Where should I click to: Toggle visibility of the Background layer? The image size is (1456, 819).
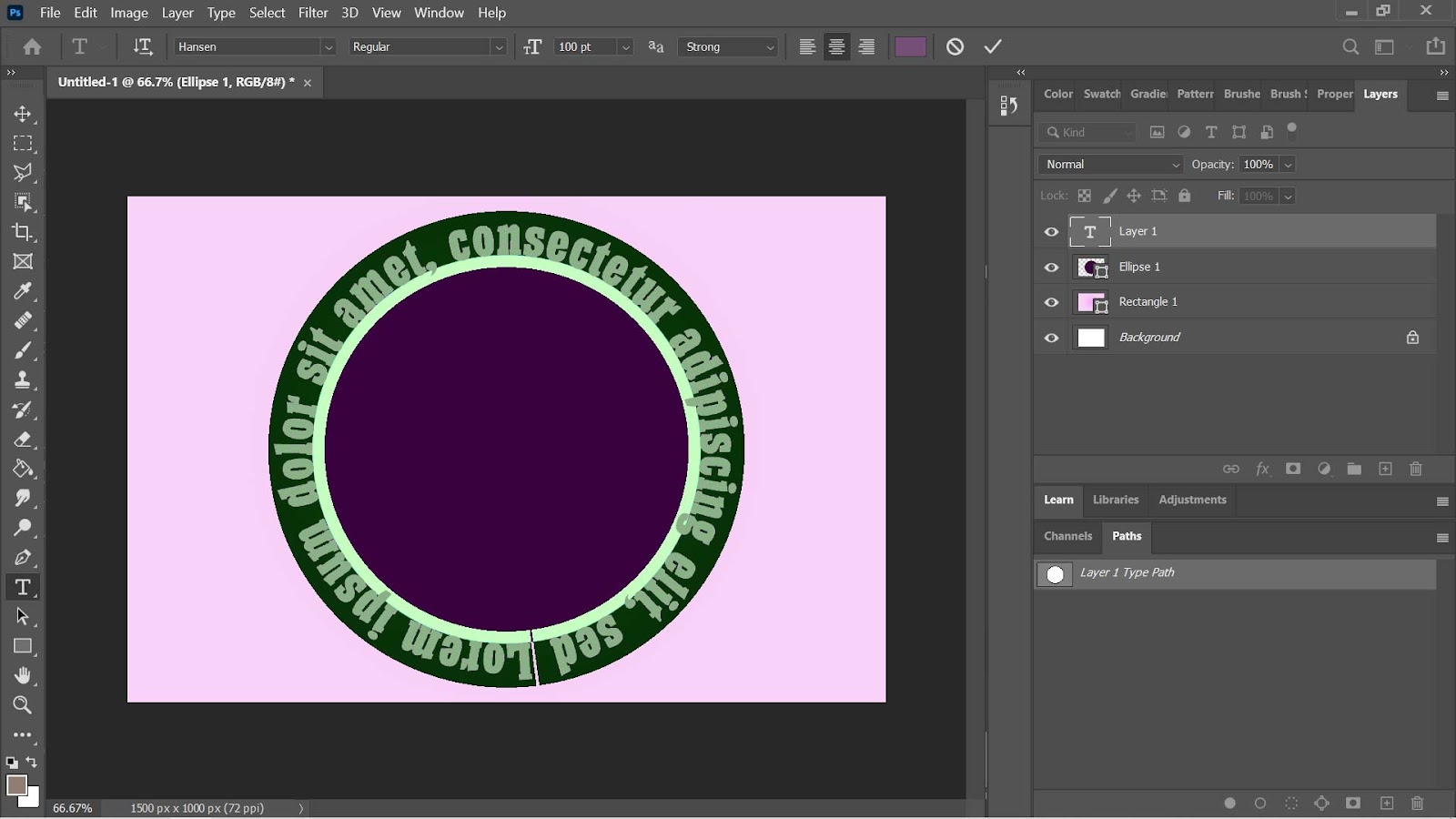click(1051, 338)
